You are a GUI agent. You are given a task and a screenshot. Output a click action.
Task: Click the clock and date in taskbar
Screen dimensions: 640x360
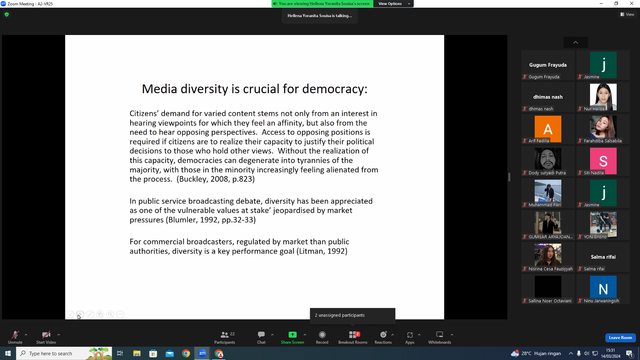611,353
